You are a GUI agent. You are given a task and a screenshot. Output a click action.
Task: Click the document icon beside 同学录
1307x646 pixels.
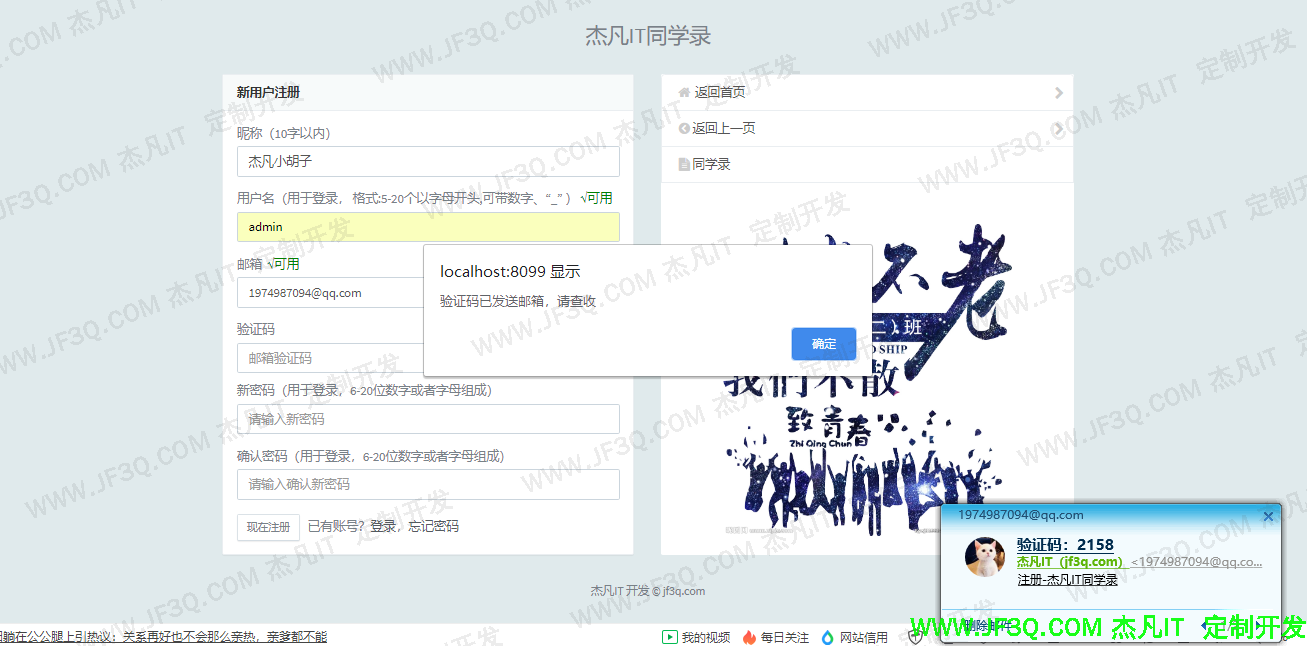[x=684, y=164]
